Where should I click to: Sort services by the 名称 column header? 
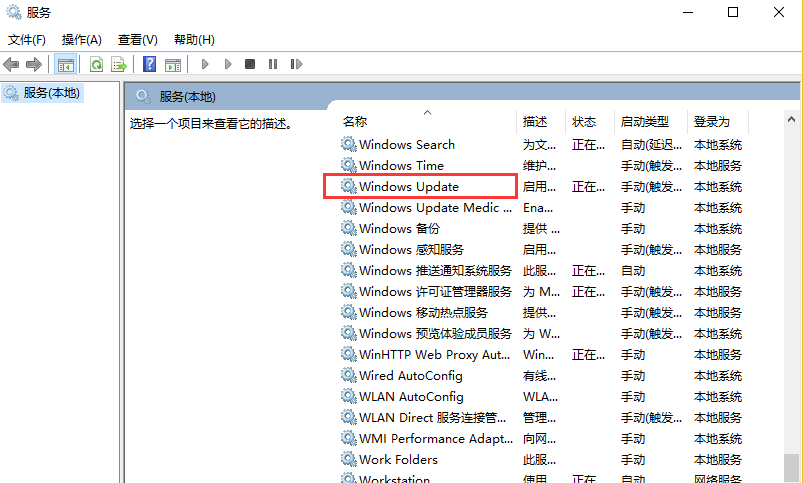pos(355,121)
